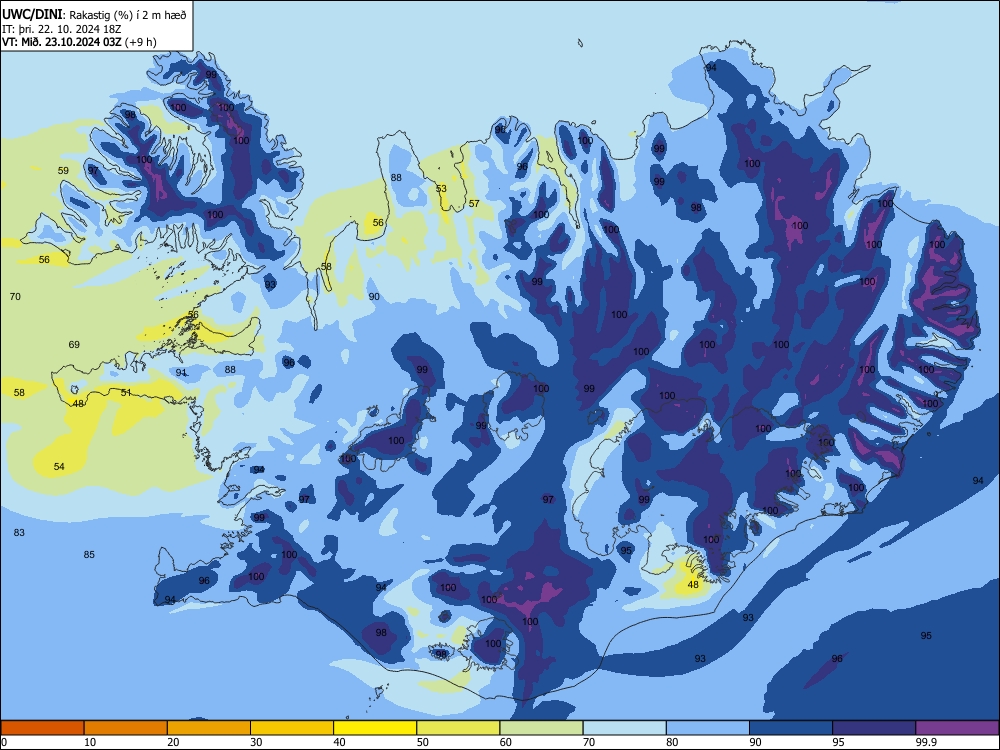The image size is (1000, 750).
Task: Pick the light orange 20–30 legend swatch
Action: 209,728
